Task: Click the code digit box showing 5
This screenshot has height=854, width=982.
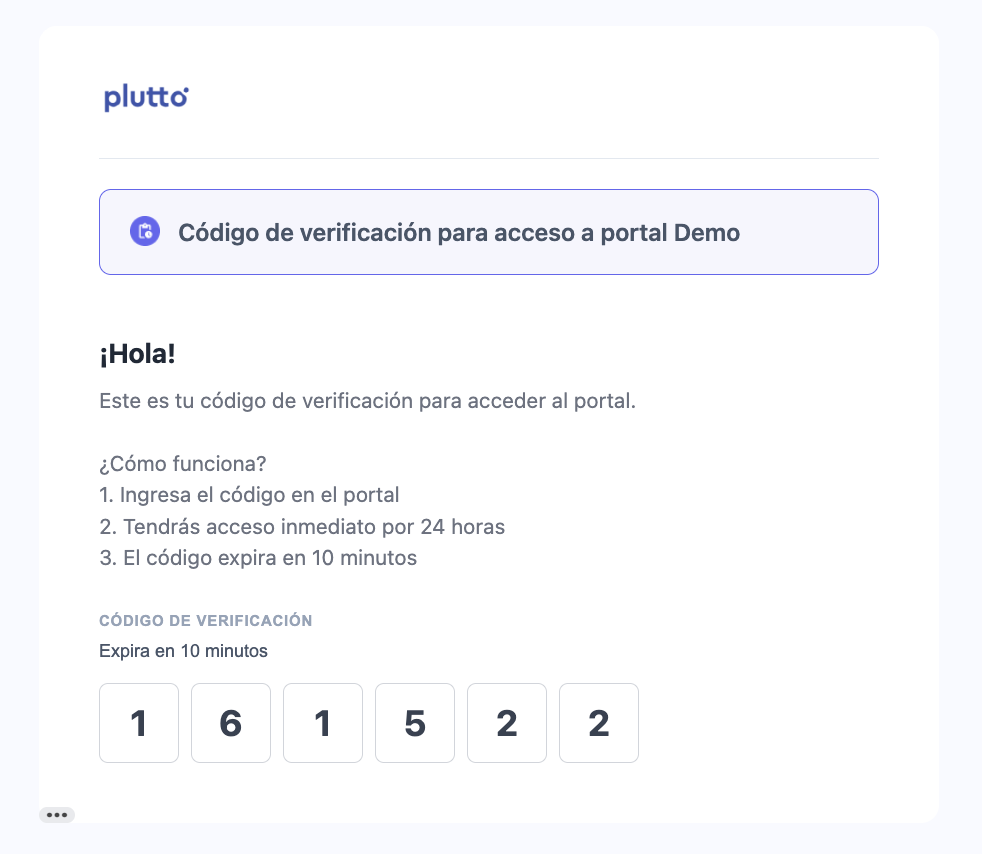Action: (415, 723)
